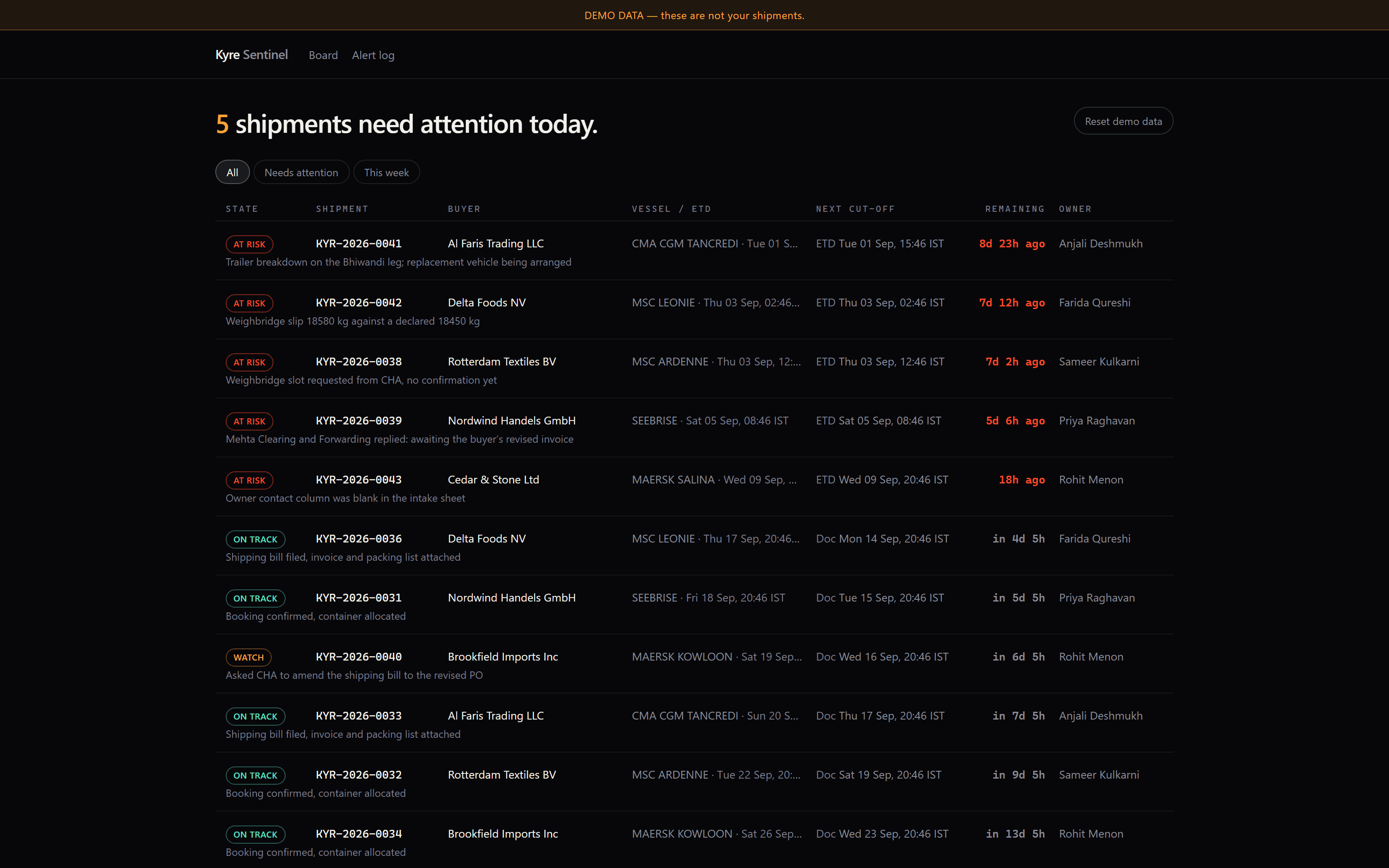The image size is (1389, 868).
Task: Open shipment KYR-2026-0043
Action: (x=359, y=480)
